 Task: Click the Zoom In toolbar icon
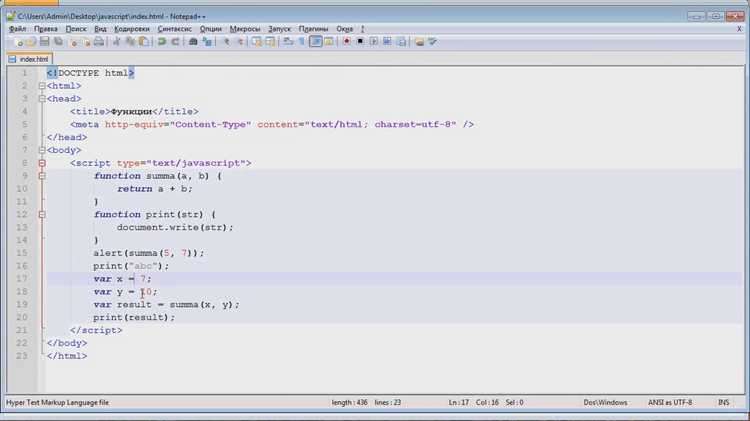227,42
